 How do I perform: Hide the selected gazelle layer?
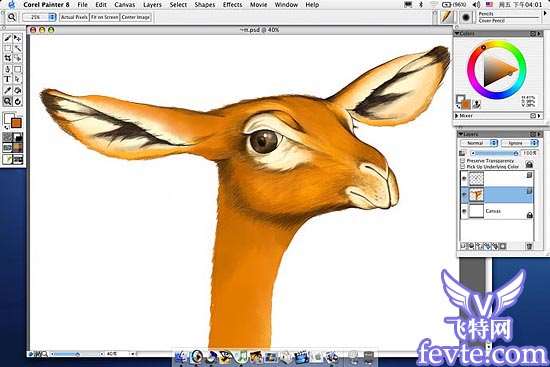[x=464, y=195]
